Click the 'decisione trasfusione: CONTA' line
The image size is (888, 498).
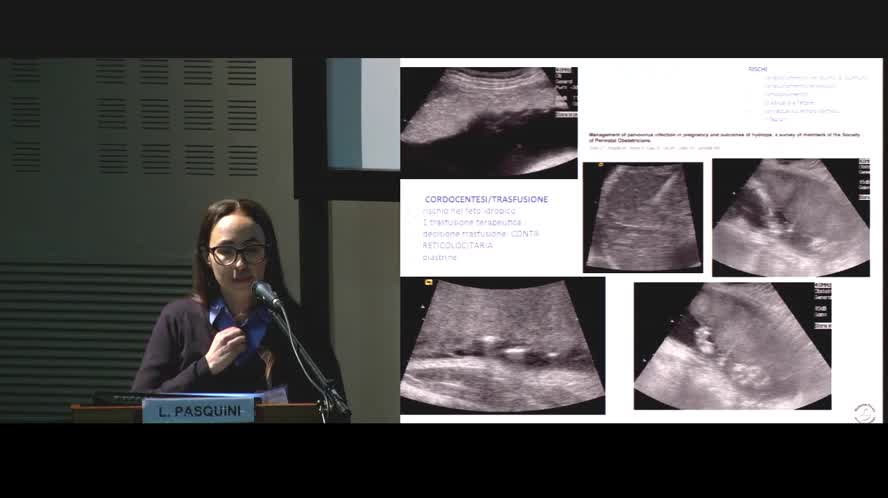click(481, 233)
